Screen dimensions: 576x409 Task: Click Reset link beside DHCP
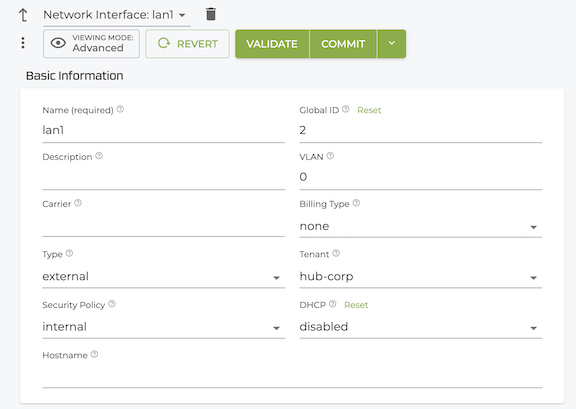(356, 305)
